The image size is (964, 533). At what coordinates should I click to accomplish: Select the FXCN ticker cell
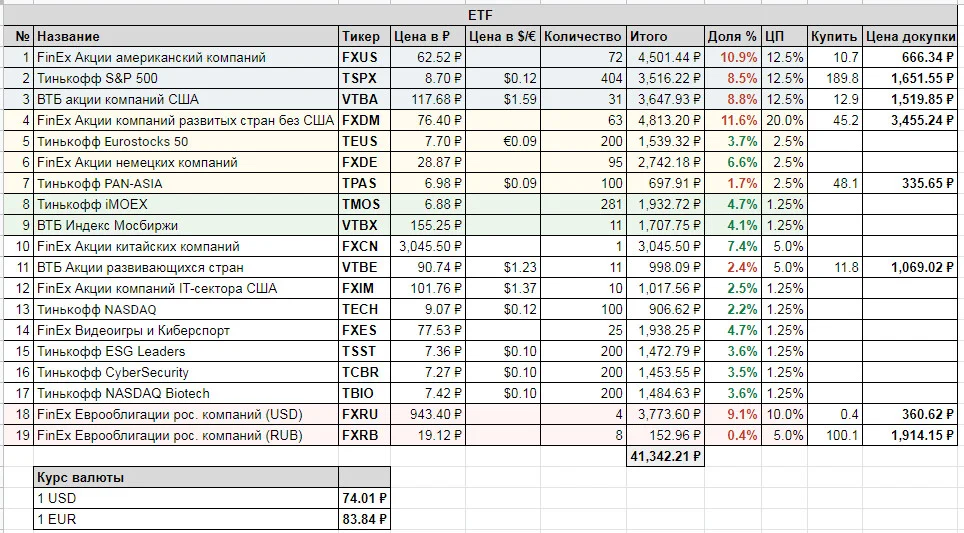point(365,247)
